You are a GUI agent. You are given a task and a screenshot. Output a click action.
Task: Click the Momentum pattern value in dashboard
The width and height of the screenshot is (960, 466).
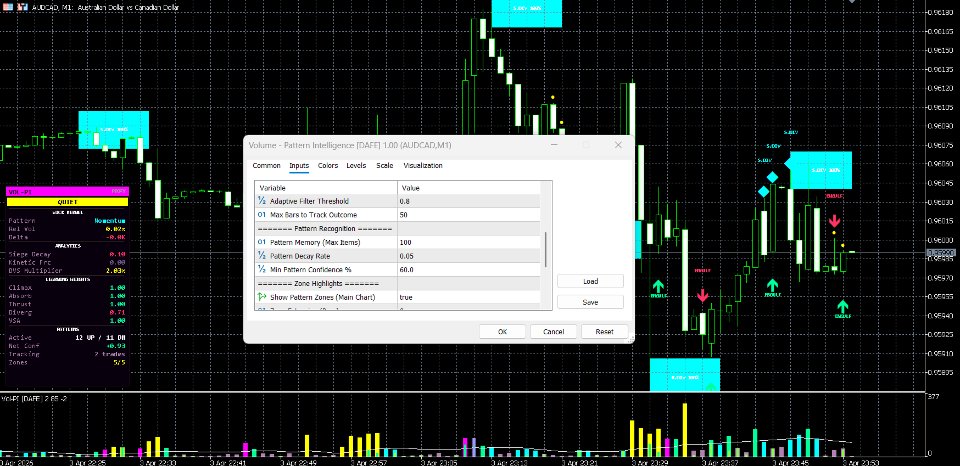[110, 220]
